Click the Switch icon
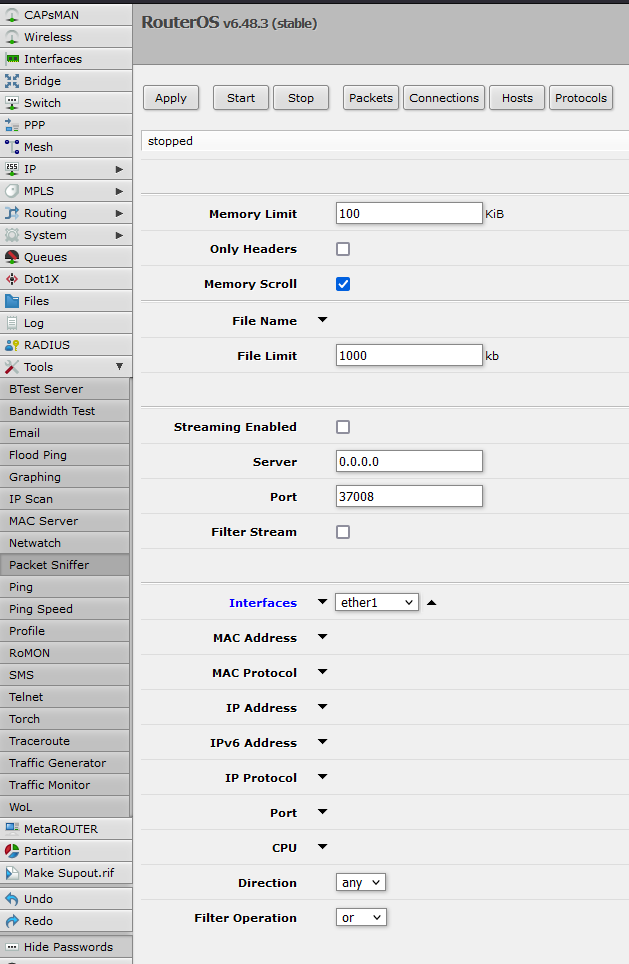Screen dimensions: 629x964 click(x=12, y=103)
